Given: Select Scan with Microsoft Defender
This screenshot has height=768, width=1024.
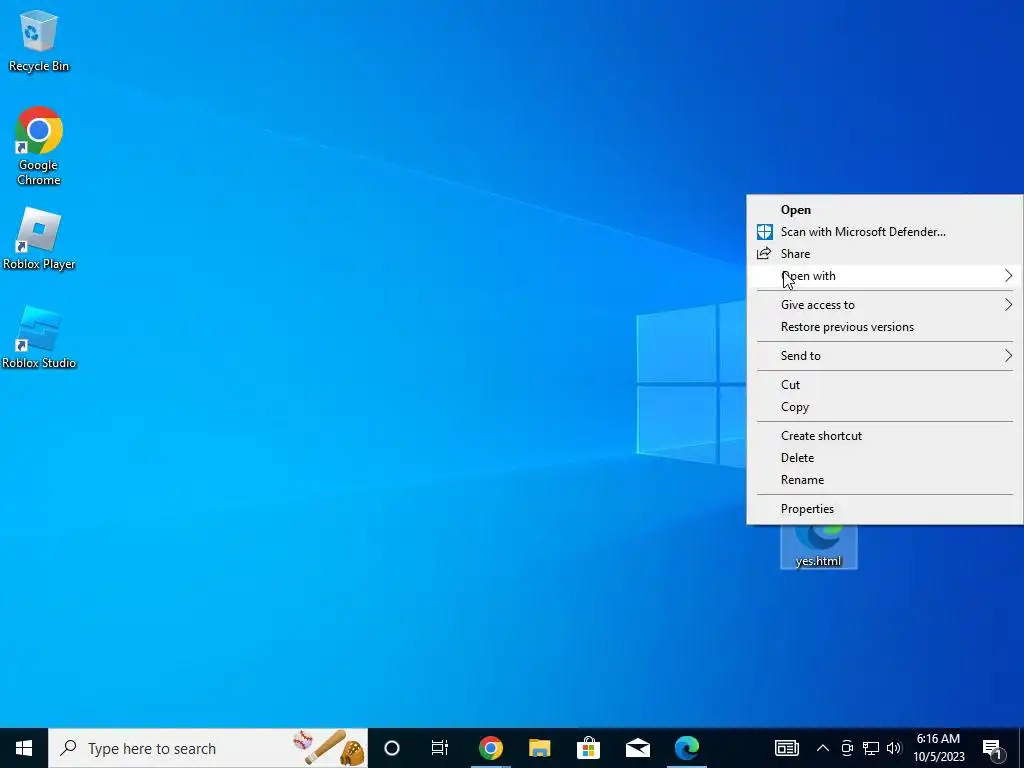Looking at the screenshot, I should (884, 232).
